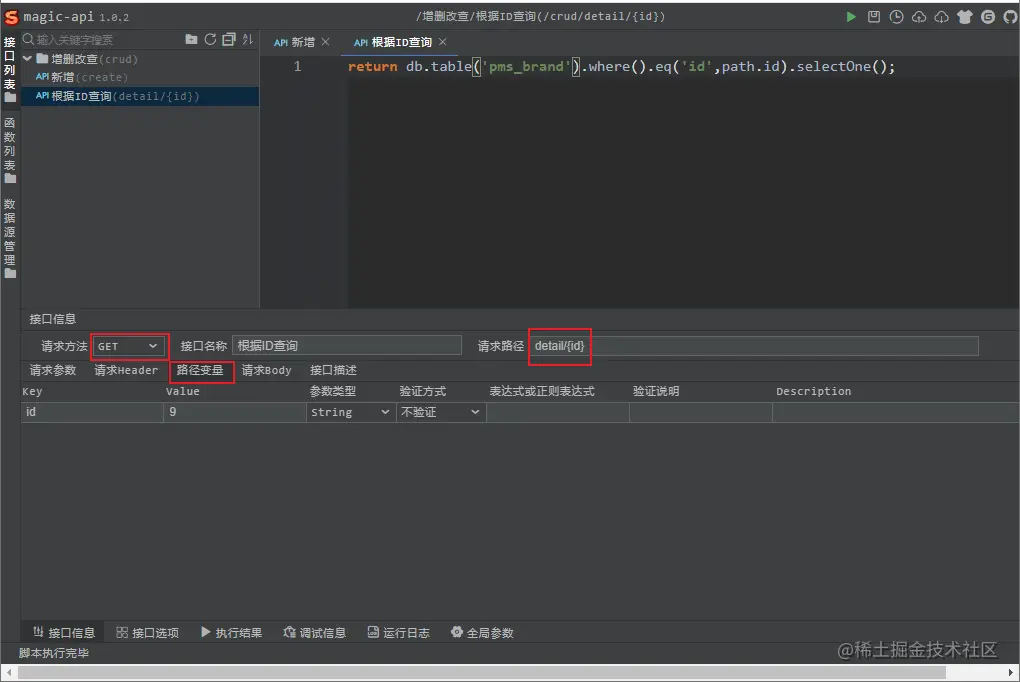This screenshot has width=1020, height=682.
Task: Refresh the API list
Action: click(210, 40)
